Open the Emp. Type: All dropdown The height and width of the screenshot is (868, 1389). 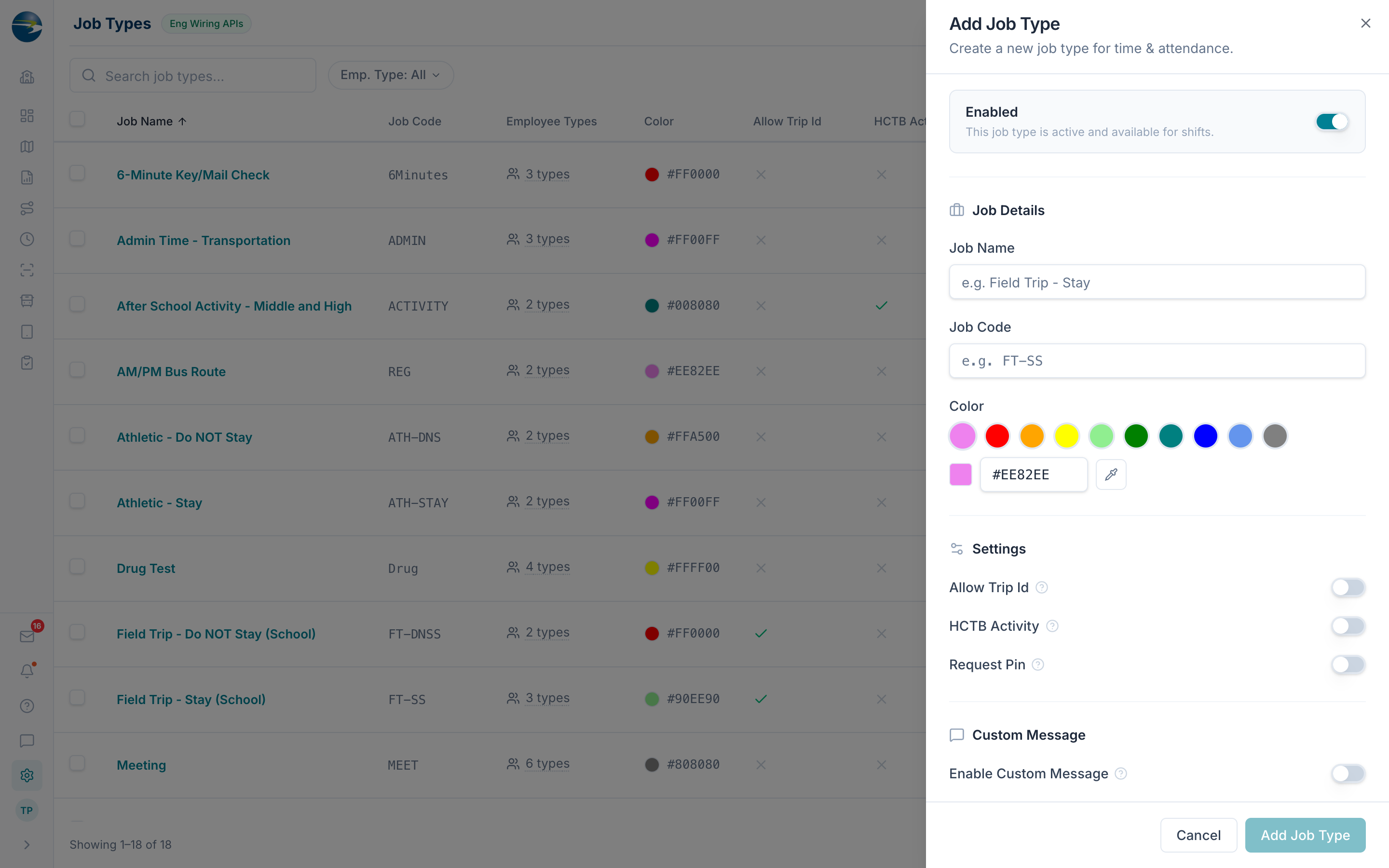pos(391,75)
